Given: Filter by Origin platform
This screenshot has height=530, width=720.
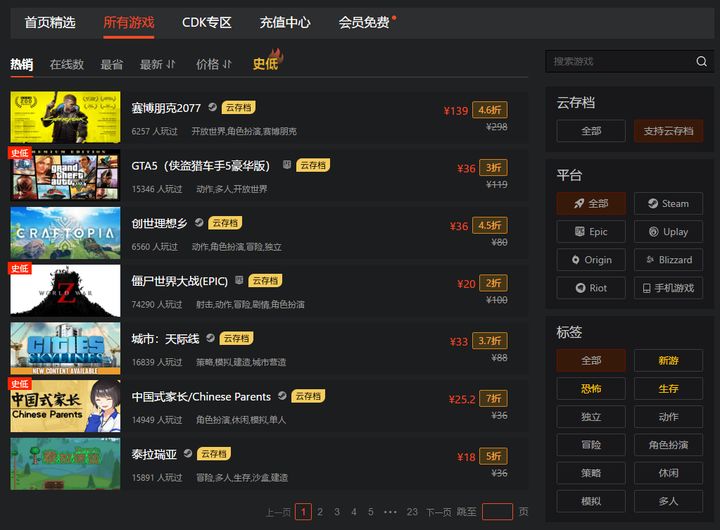Looking at the screenshot, I should point(591,260).
